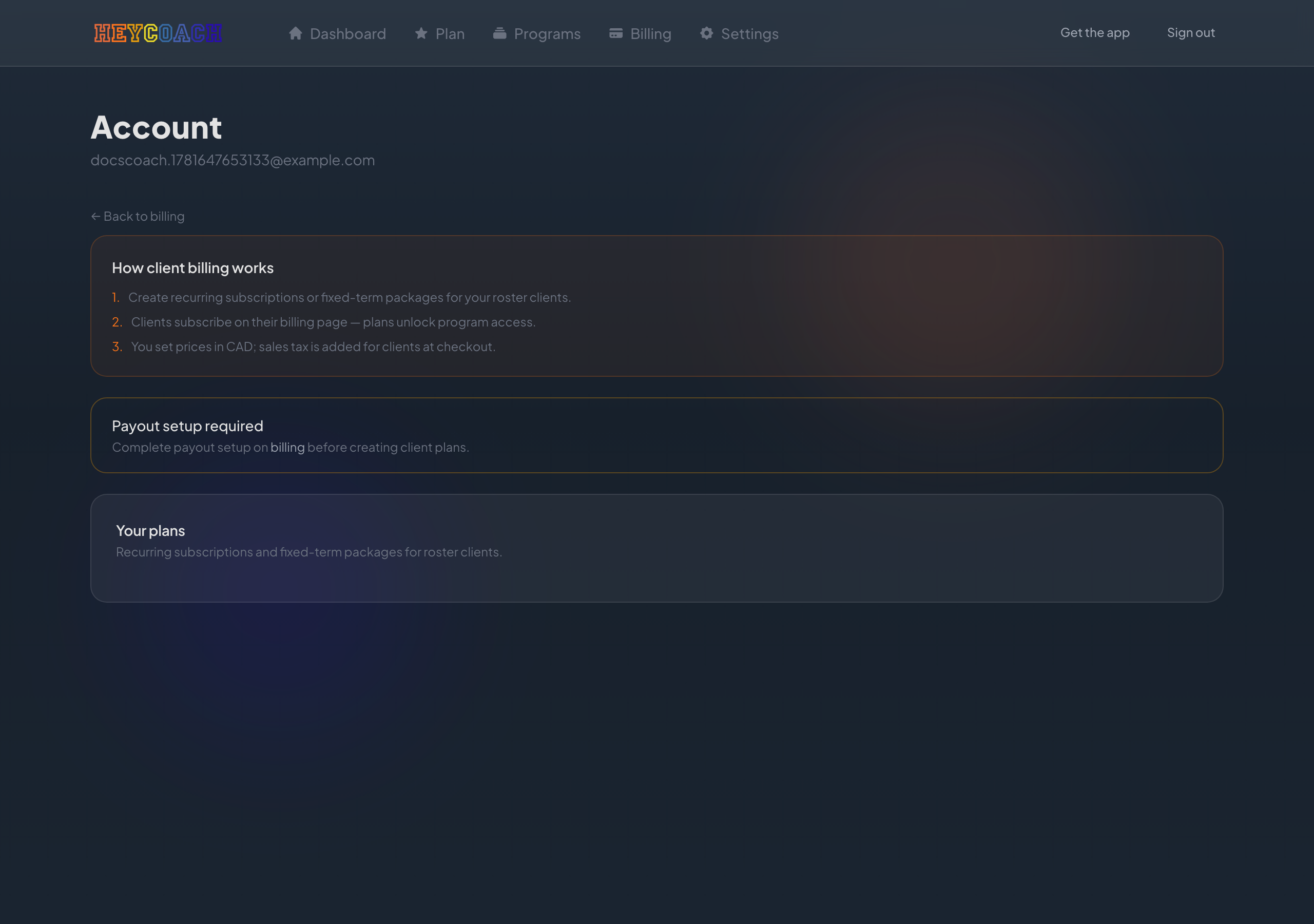This screenshot has width=1314, height=924.
Task: Open the Settings nav item
Action: 739,33
